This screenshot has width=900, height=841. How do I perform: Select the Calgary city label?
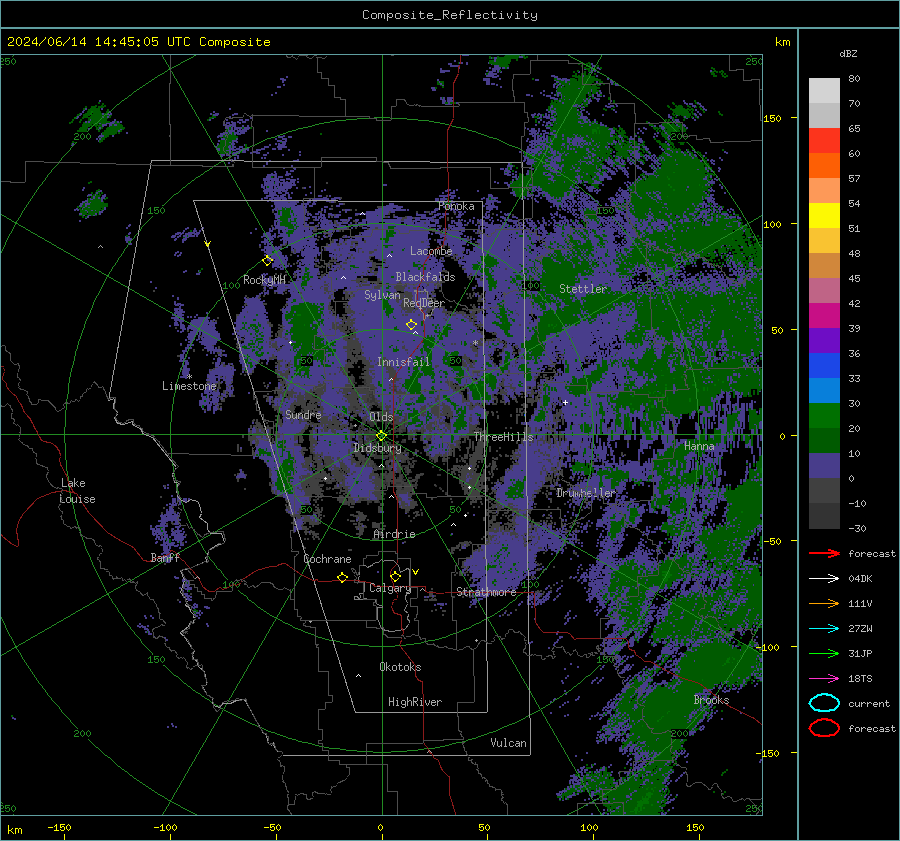[390, 588]
